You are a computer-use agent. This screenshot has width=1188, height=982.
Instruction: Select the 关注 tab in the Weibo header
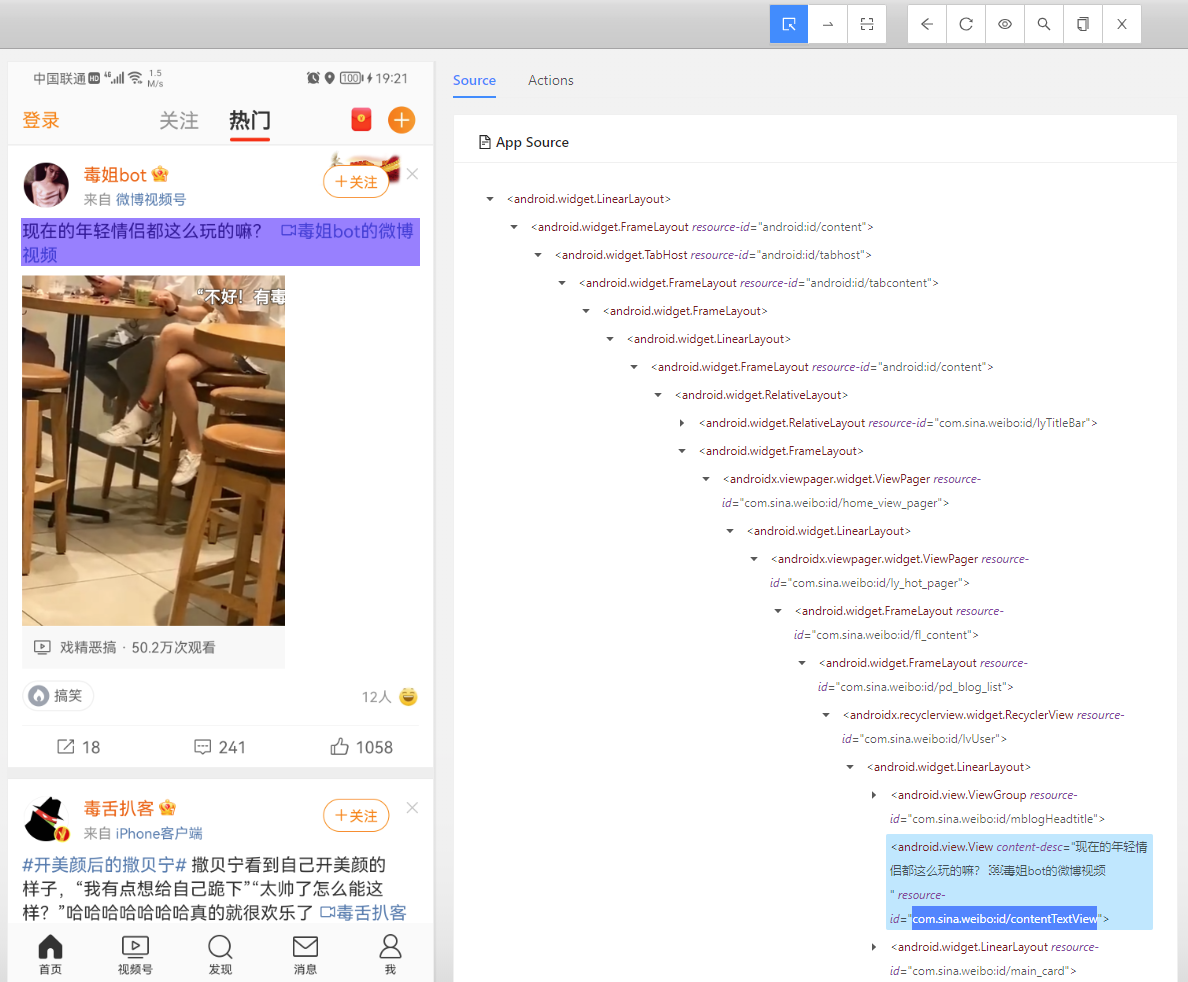(x=179, y=120)
